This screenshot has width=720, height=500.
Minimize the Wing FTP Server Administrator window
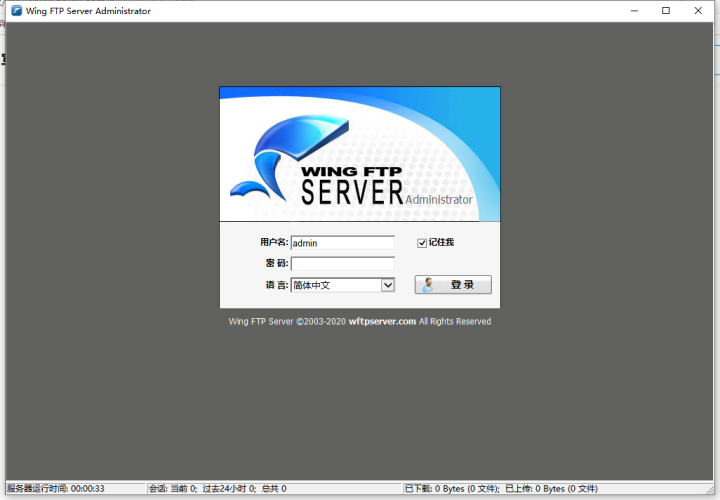point(635,11)
